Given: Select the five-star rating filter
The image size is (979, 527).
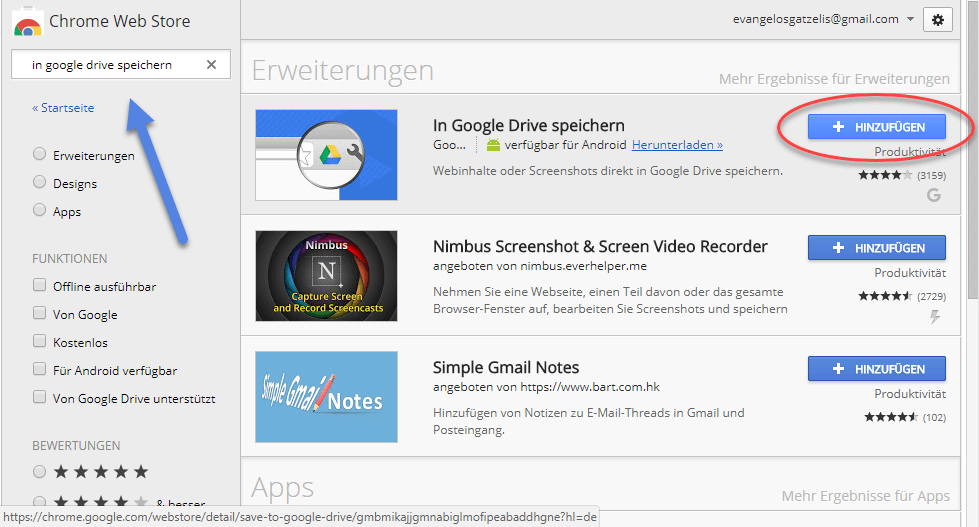Looking at the screenshot, I should click(40, 471).
